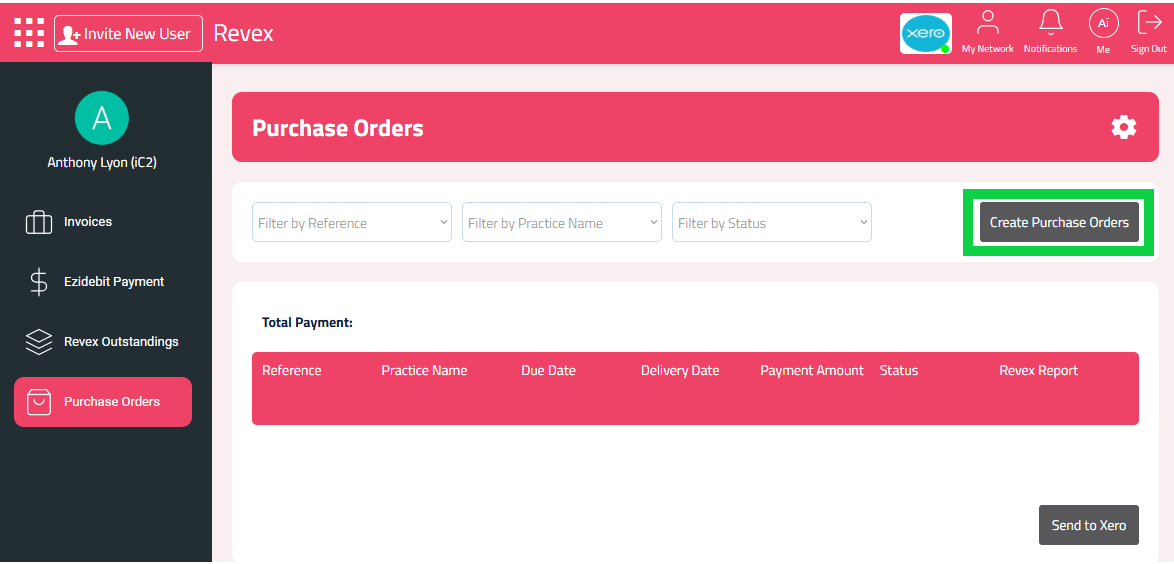This screenshot has height=564, width=1174.
Task: Open My Network
Action: click(988, 33)
